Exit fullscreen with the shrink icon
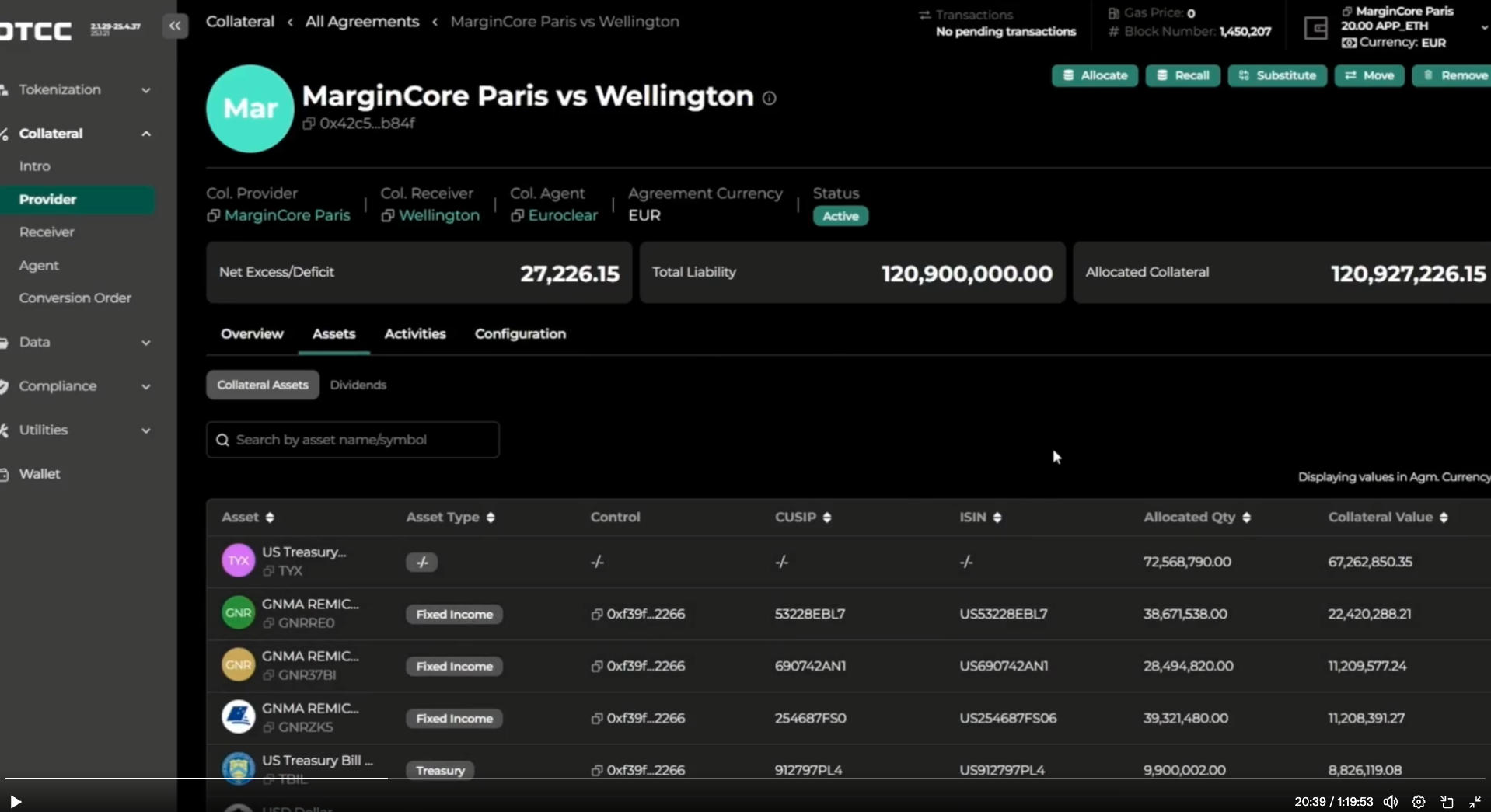 click(1475, 802)
